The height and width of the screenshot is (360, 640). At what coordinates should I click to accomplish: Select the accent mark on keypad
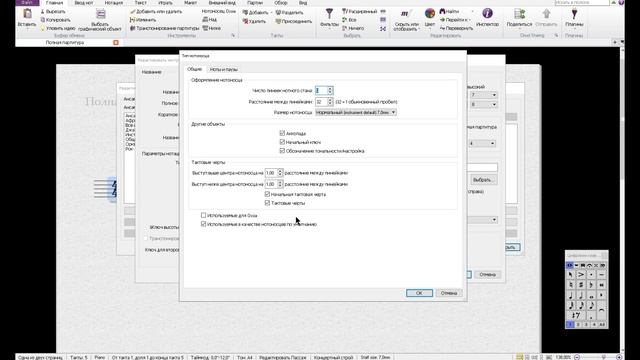click(581, 275)
